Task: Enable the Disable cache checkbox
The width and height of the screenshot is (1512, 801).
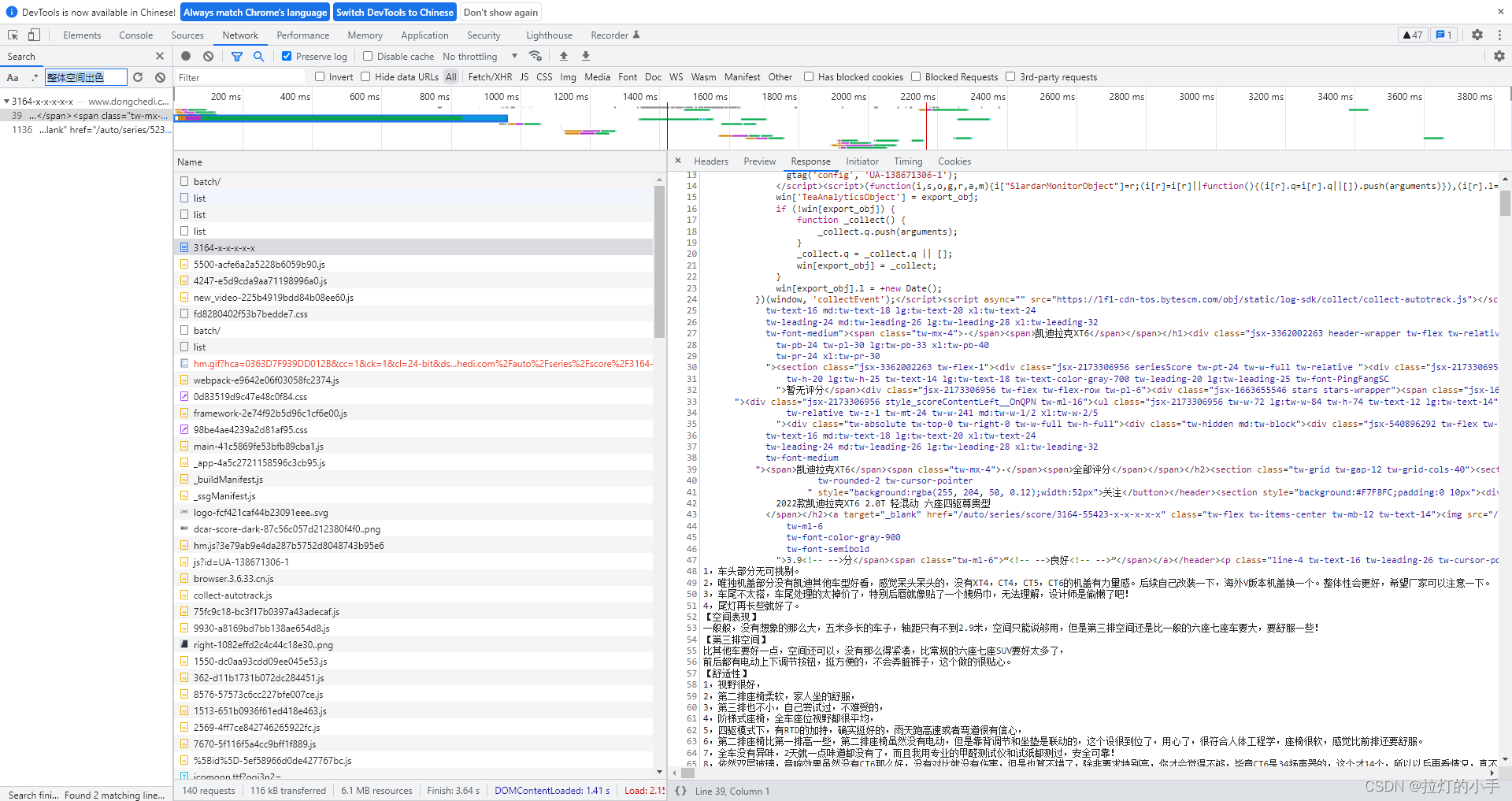Action: coord(368,56)
